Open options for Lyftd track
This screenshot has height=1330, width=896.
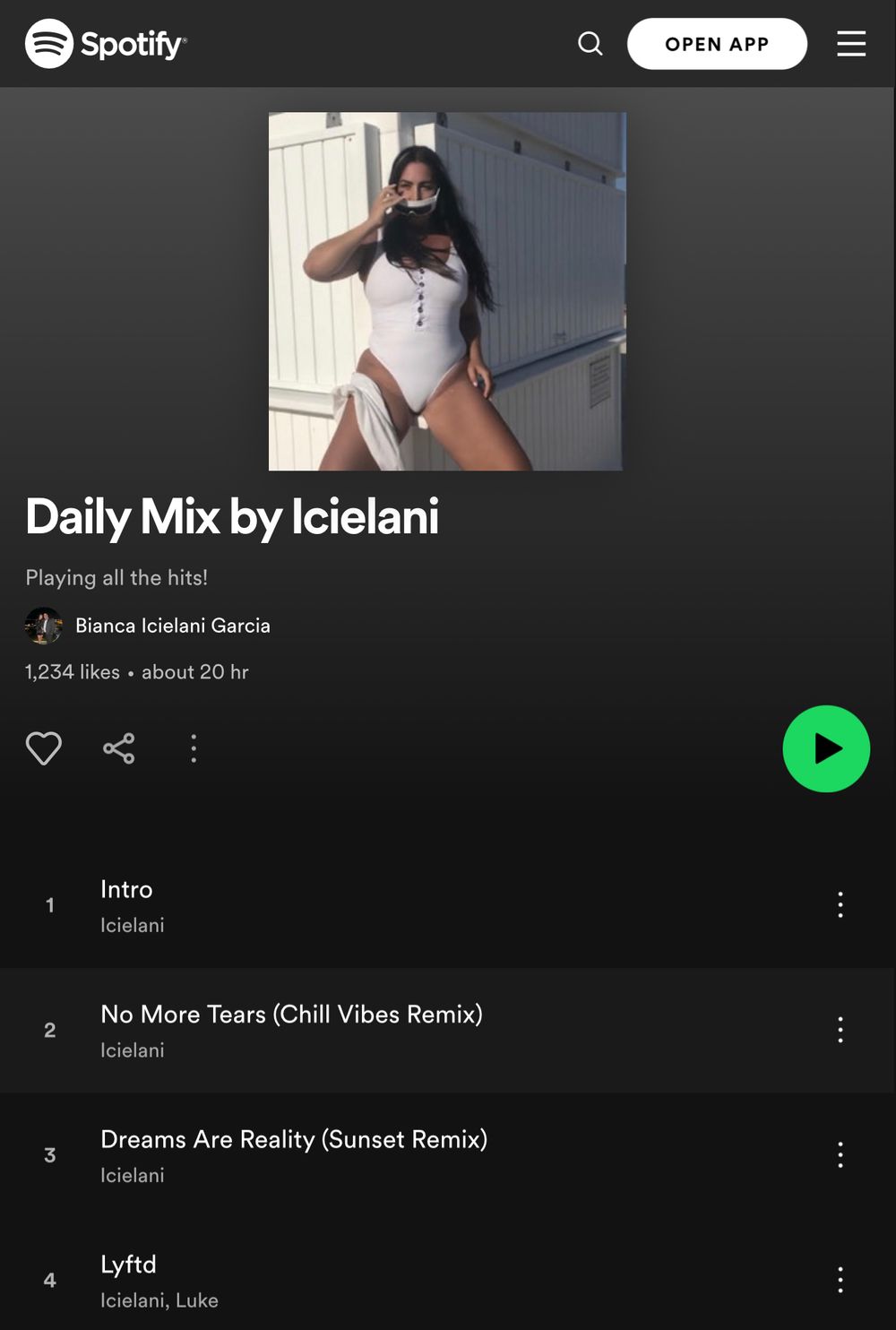[x=840, y=1280]
